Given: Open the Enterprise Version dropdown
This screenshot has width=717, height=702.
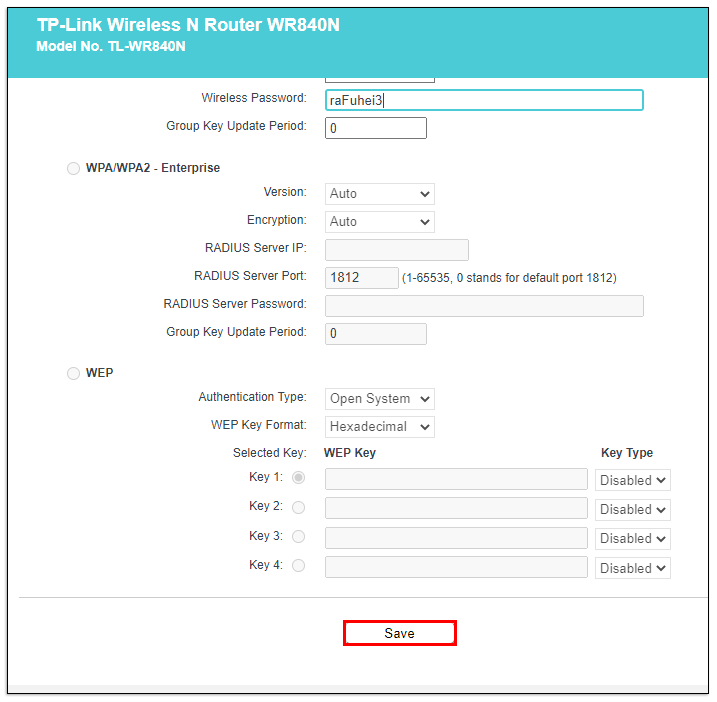Looking at the screenshot, I should (x=380, y=194).
